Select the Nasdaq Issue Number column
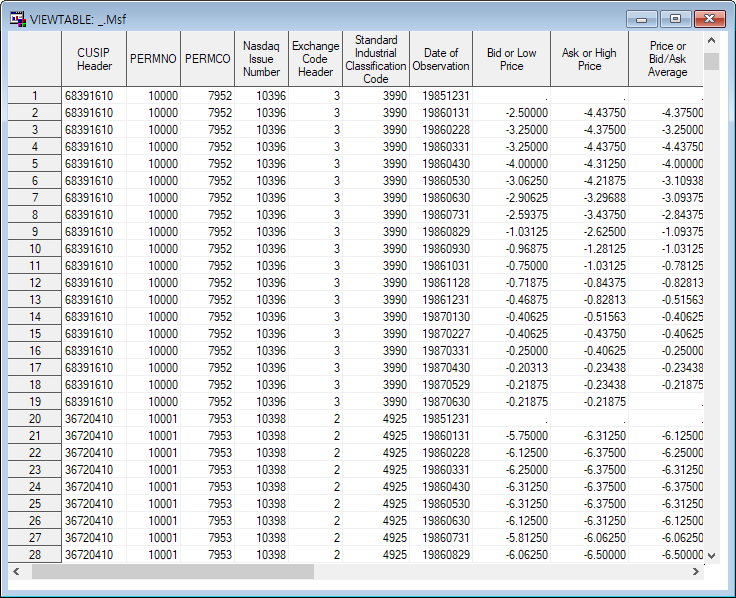This screenshot has width=736, height=598. 262,59
